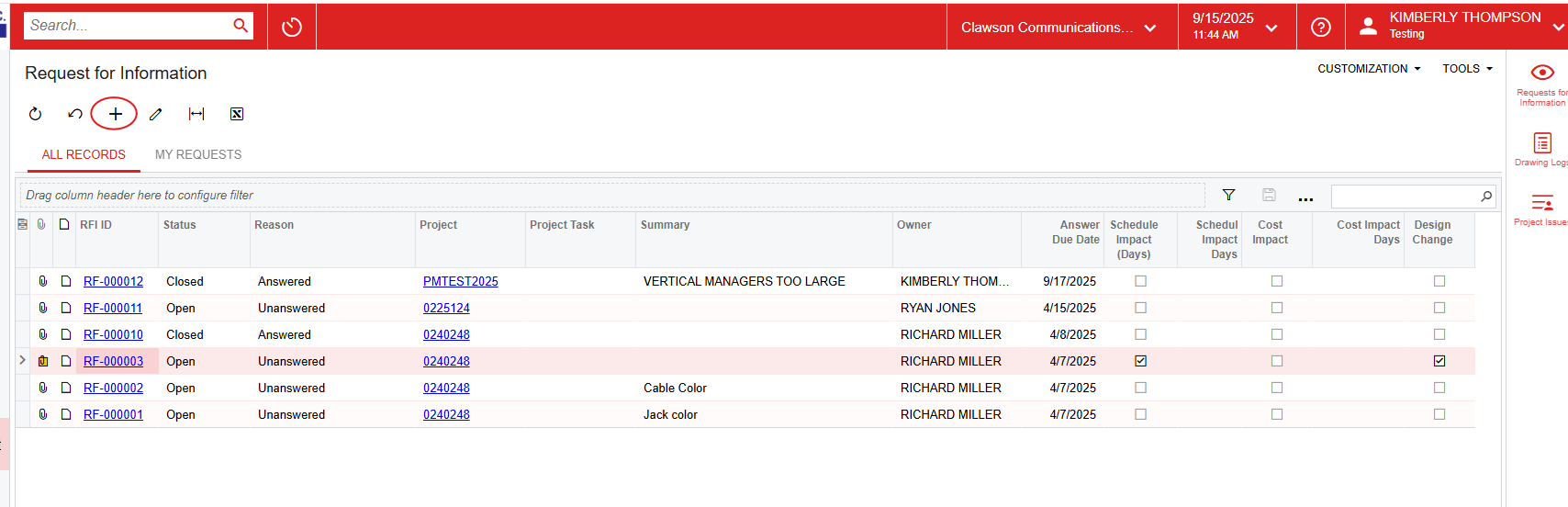This screenshot has height=507, width=1568.
Task: Expand the Customization dropdown menu
Action: [1368, 69]
